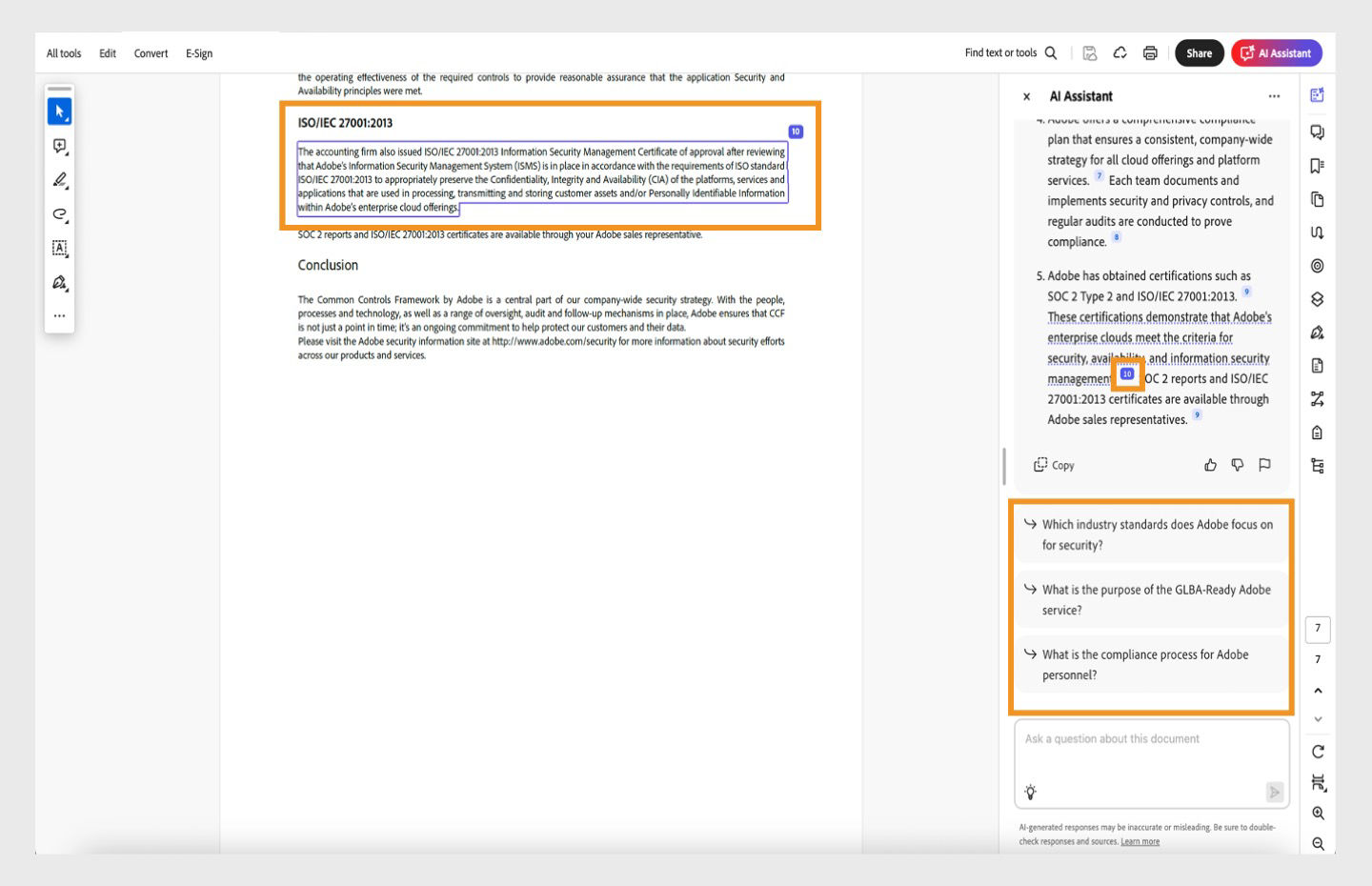Copy the AI response text

click(x=1054, y=465)
